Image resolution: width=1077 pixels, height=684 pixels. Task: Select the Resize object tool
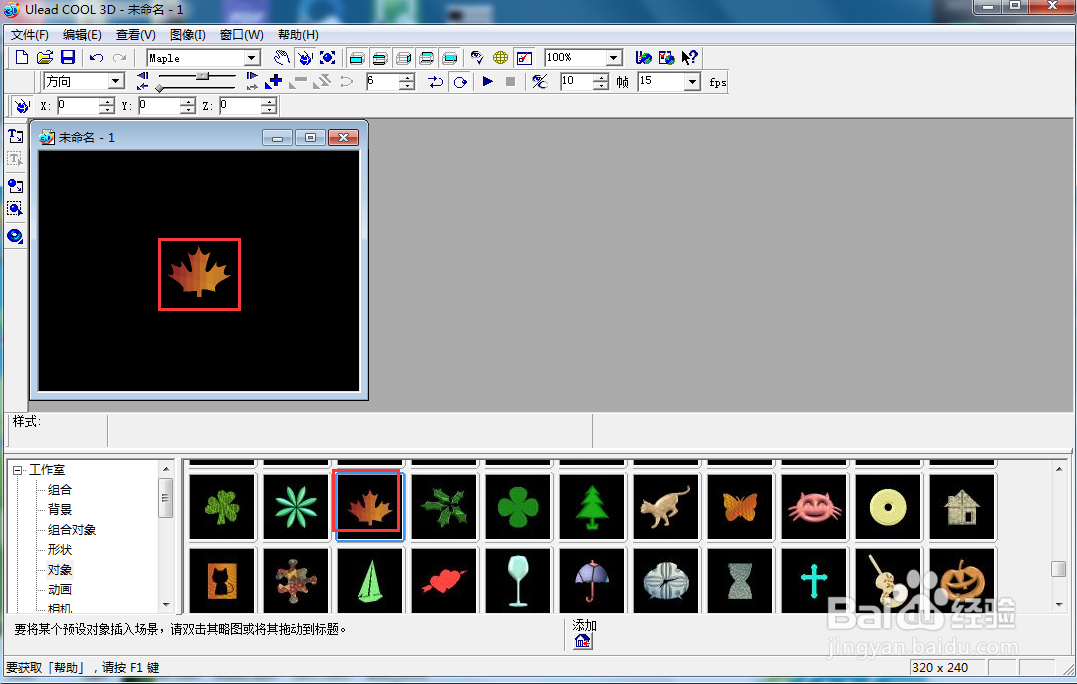pyautogui.click(x=328, y=58)
